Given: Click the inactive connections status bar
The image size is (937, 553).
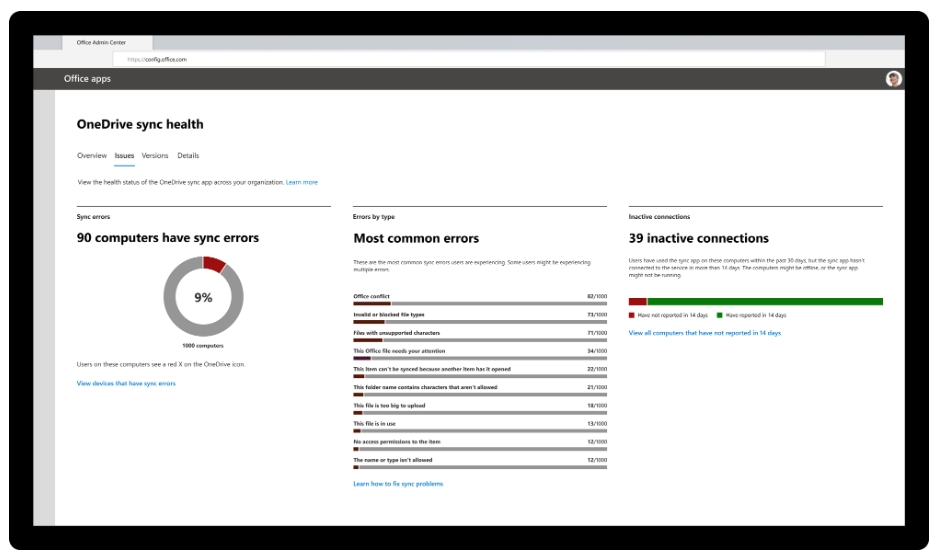Looking at the screenshot, I should 755,301.
